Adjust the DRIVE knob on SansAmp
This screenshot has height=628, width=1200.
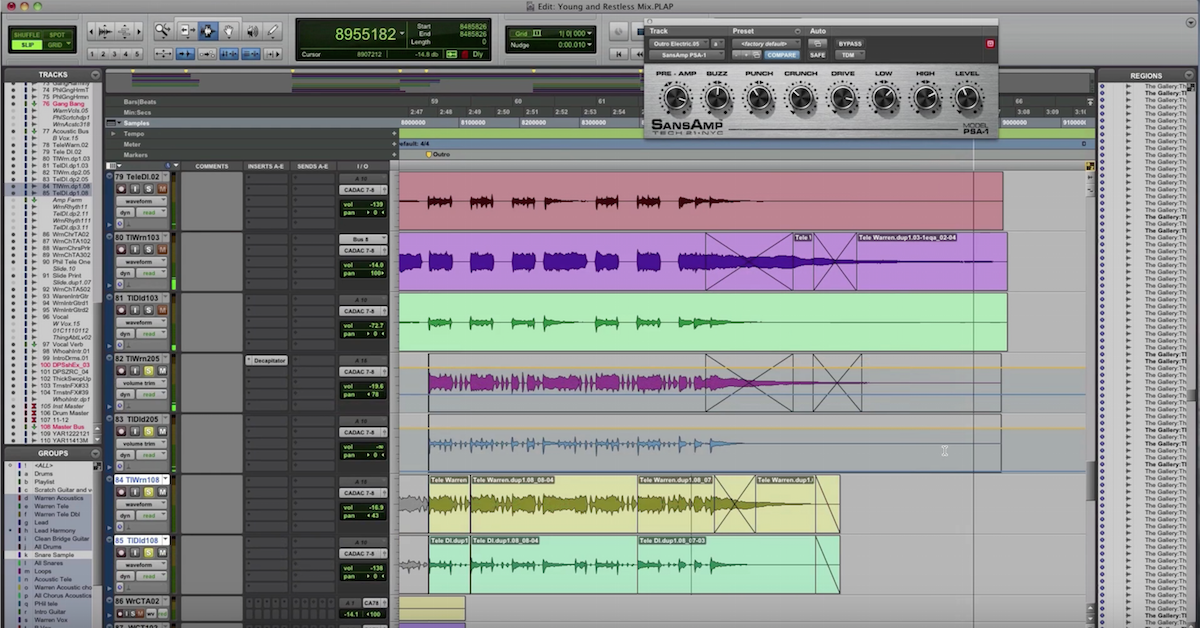[843, 95]
